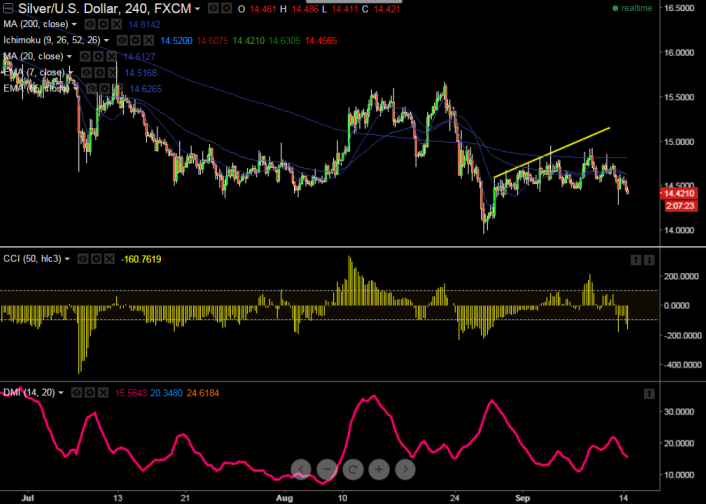706x504 pixels.
Task: Collapse the chart legend with the top-left icon
Action: (x=8, y=8)
